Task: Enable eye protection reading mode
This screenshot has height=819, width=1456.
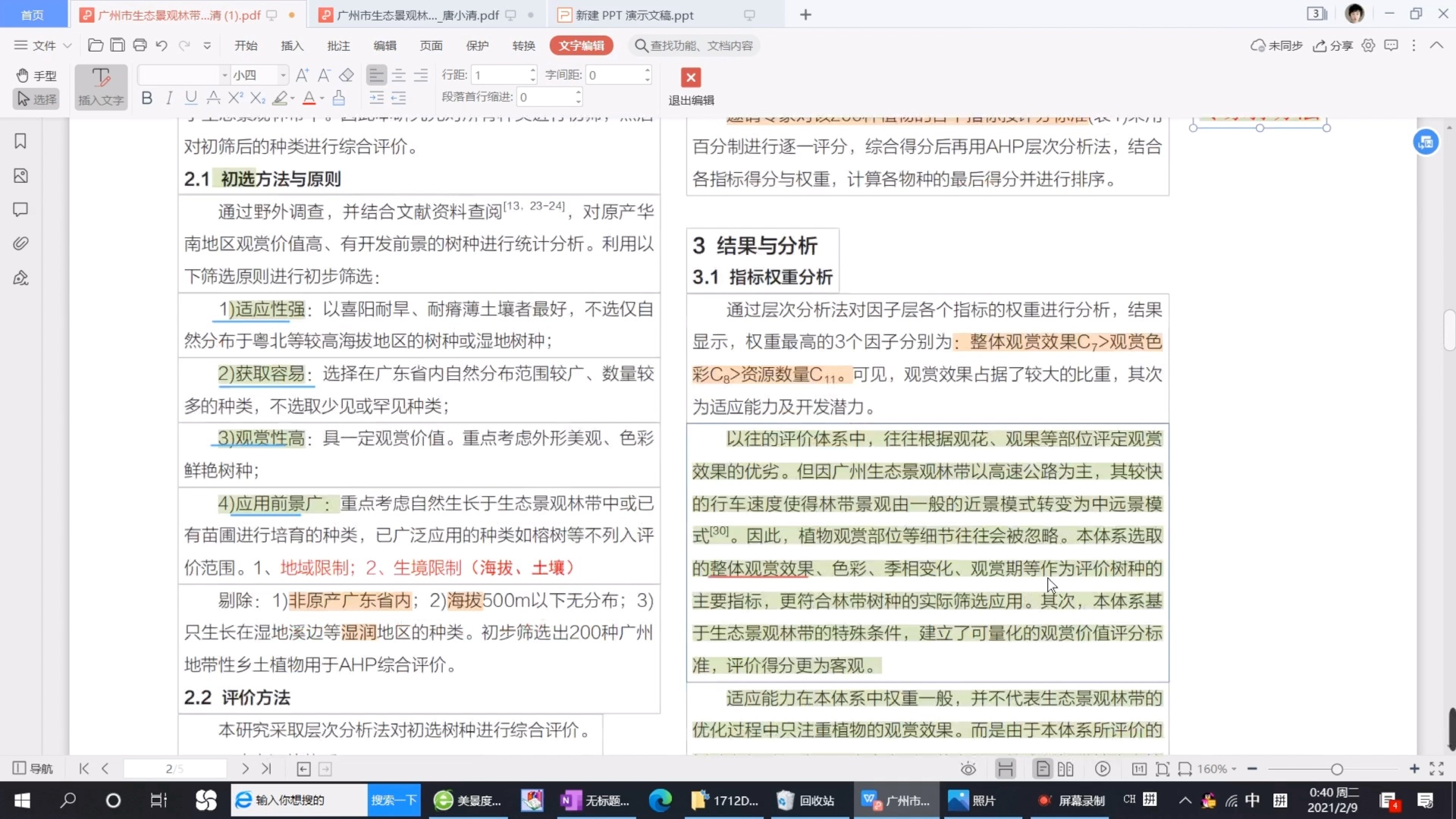Action: [968, 768]
